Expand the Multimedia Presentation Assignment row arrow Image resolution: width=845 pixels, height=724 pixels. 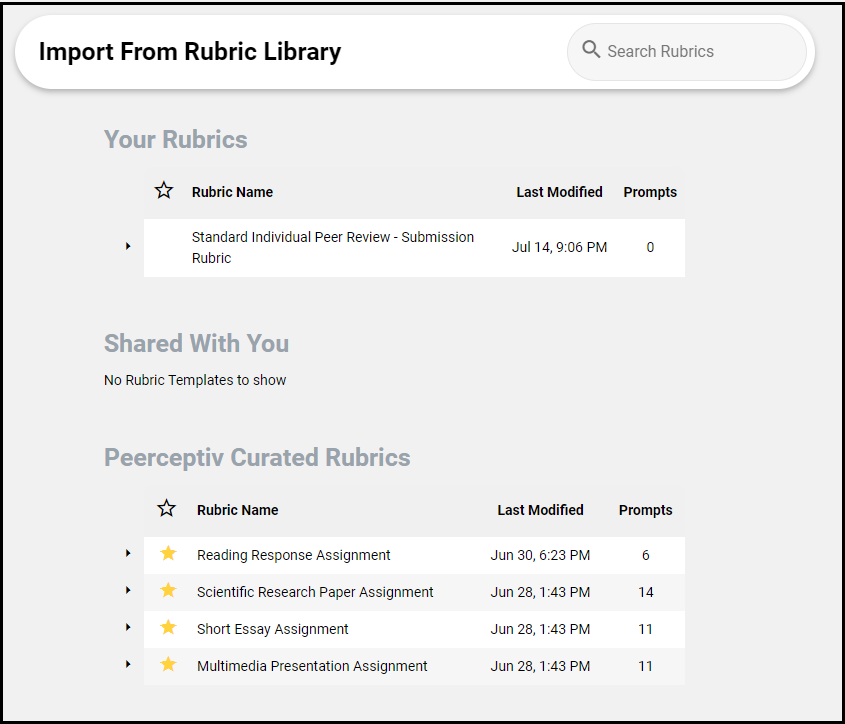(128, 664)
